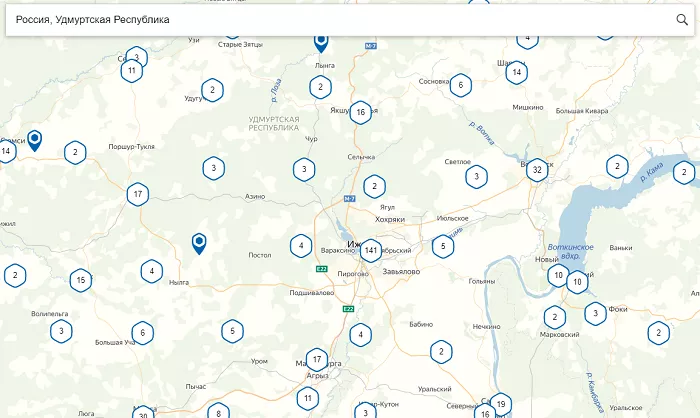
Task: Open the 6 cluster near Сосновка
Action: click(460, 85)
